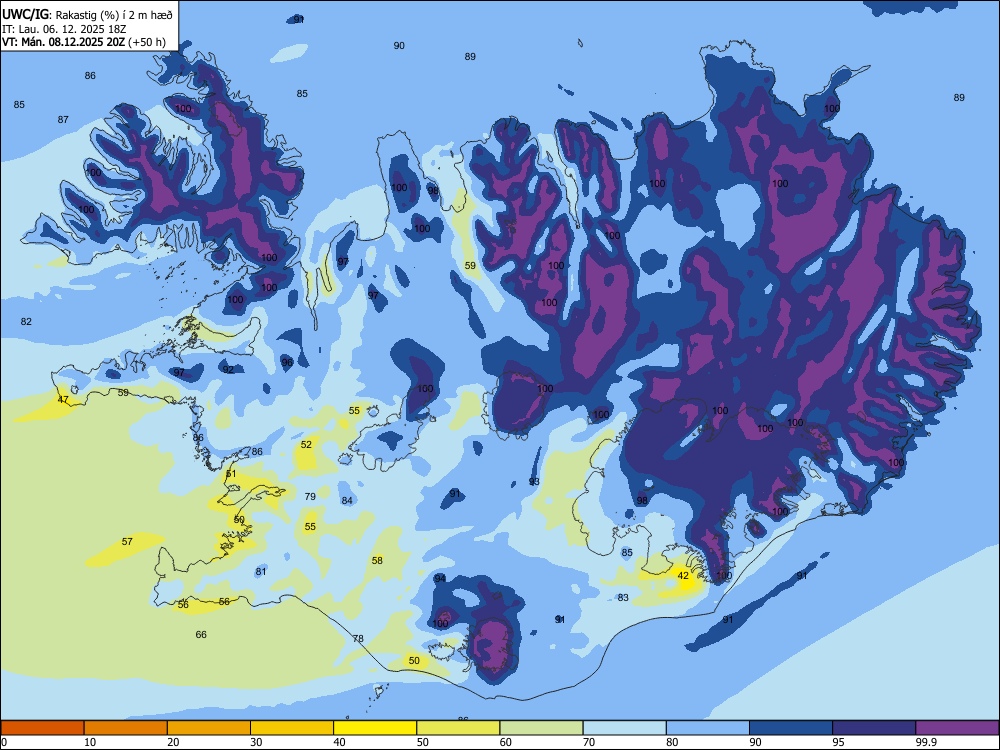Click the legend label 30
Screen dimensions: 1000x750
(x=256, y=742)
